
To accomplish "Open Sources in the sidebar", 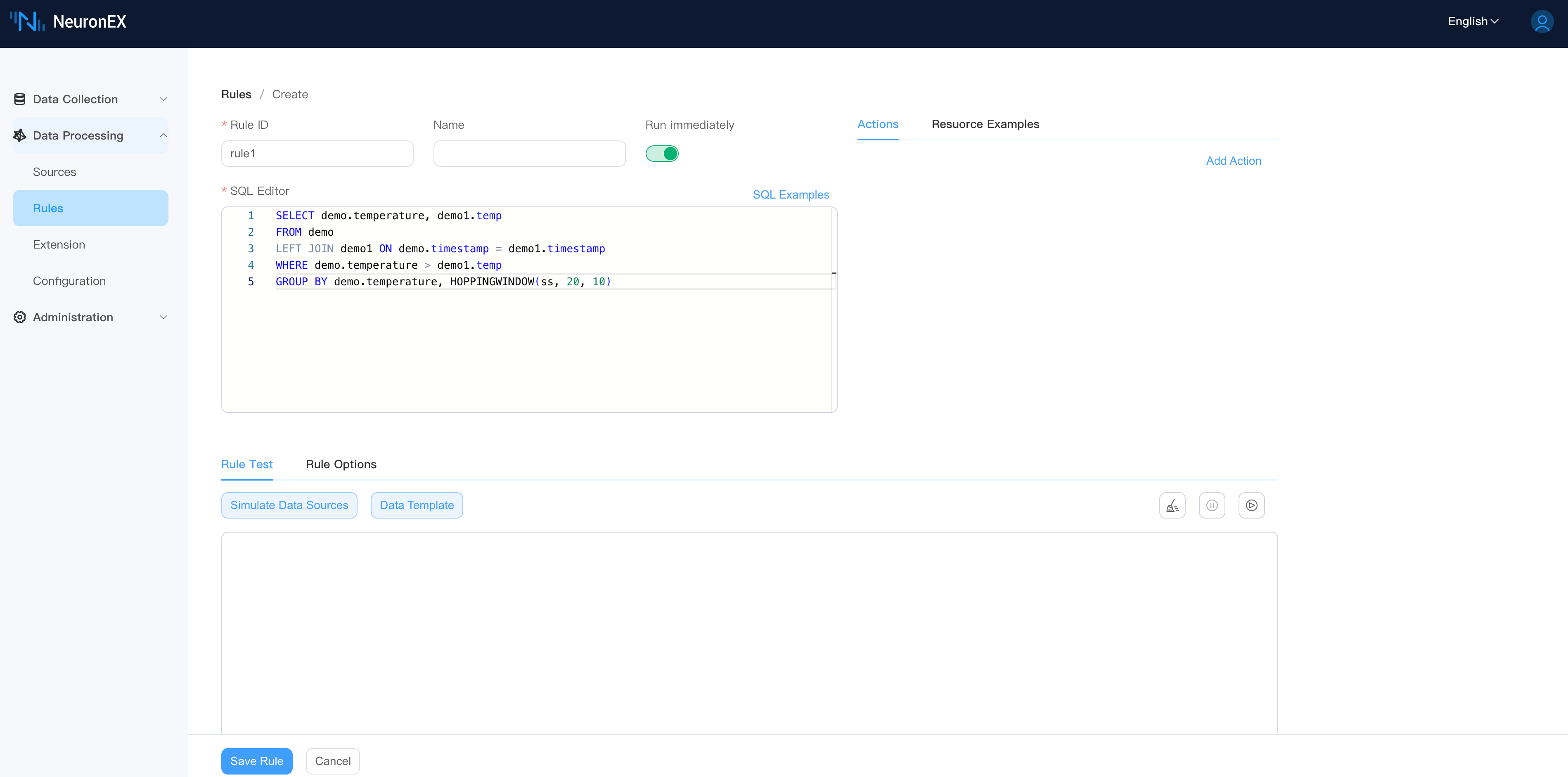I will (54, 172).
